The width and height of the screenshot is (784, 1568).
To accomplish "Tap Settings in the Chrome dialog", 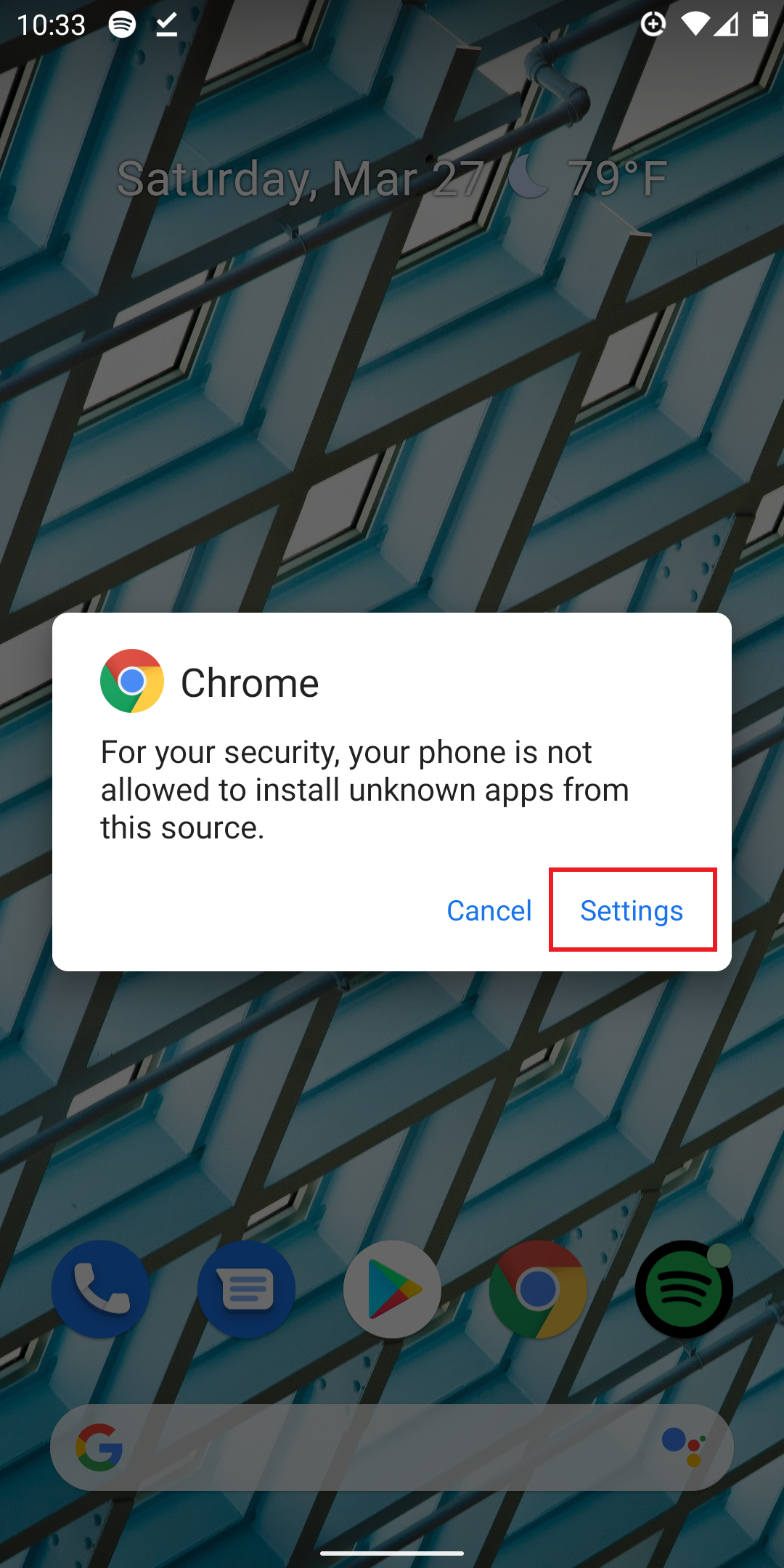I will 632,910.
